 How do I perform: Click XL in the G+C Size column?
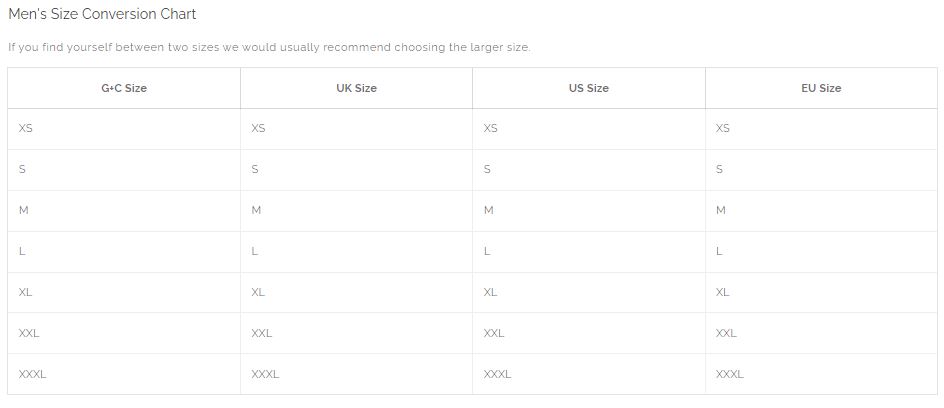click(26, 292)
